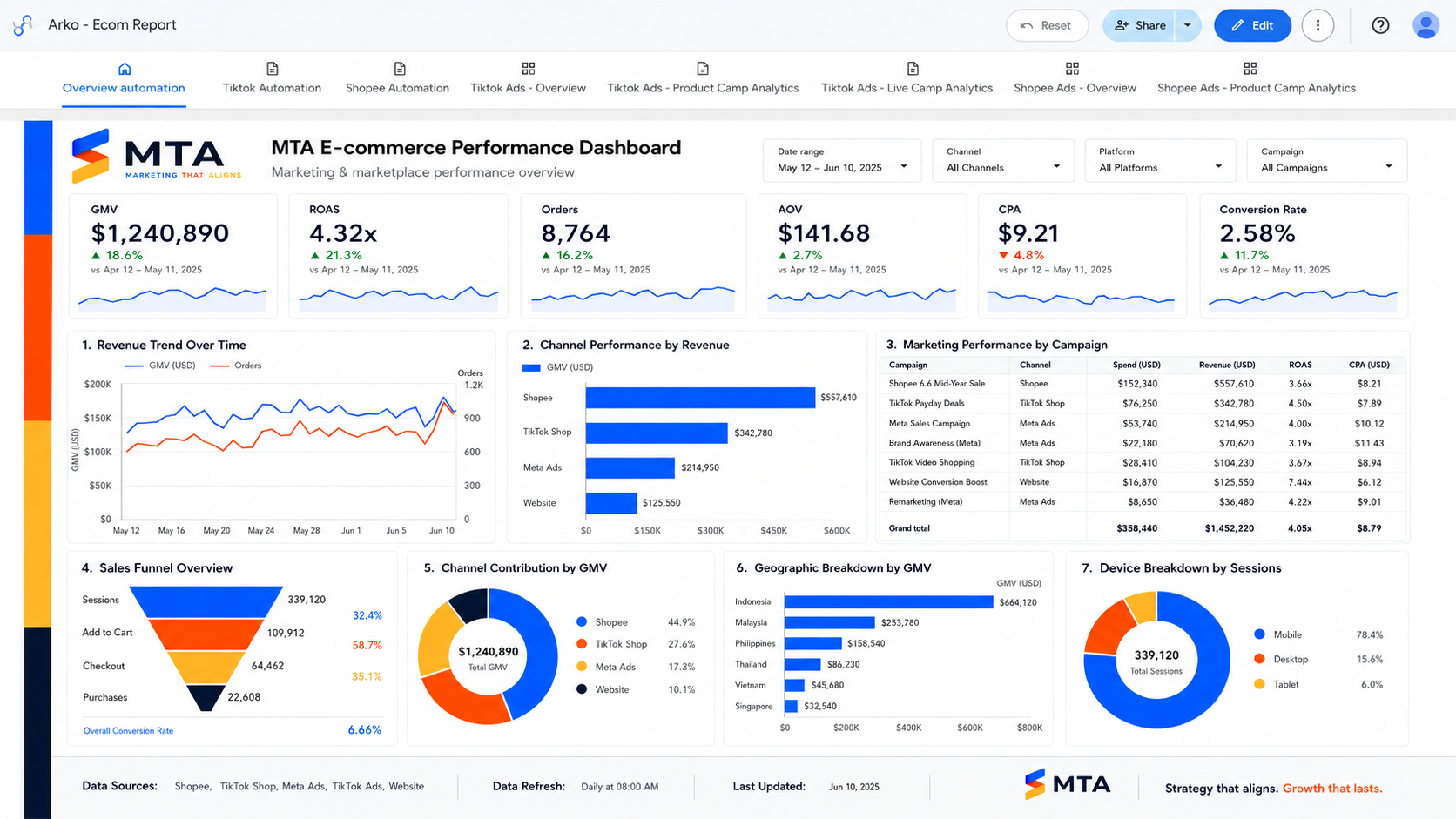
Task: Click the $1,240,890 Total GMV donut center
Action: point(488,658)
